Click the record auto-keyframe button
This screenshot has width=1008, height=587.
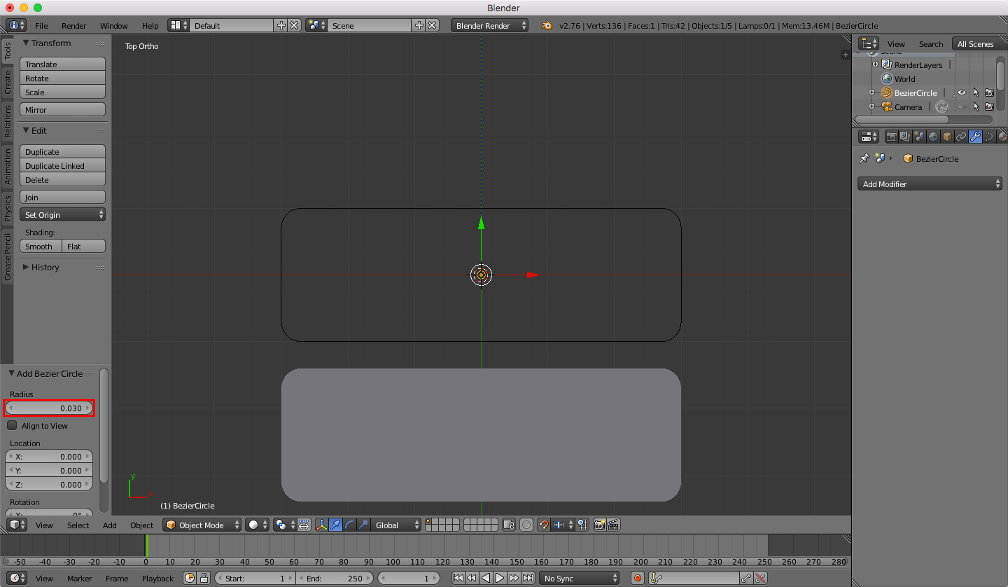pos(638,578)
